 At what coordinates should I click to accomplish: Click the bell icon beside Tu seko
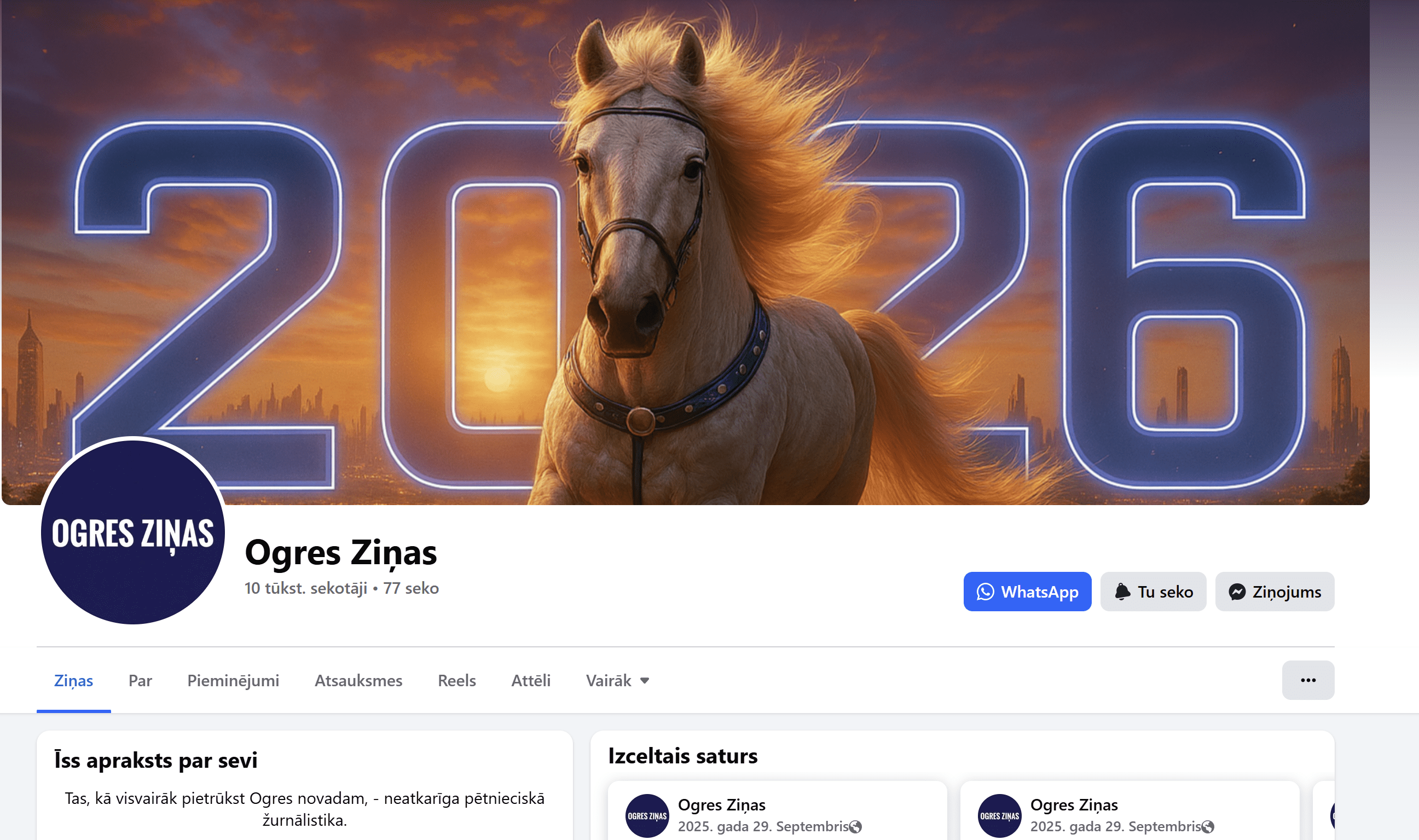[1122, 592]
